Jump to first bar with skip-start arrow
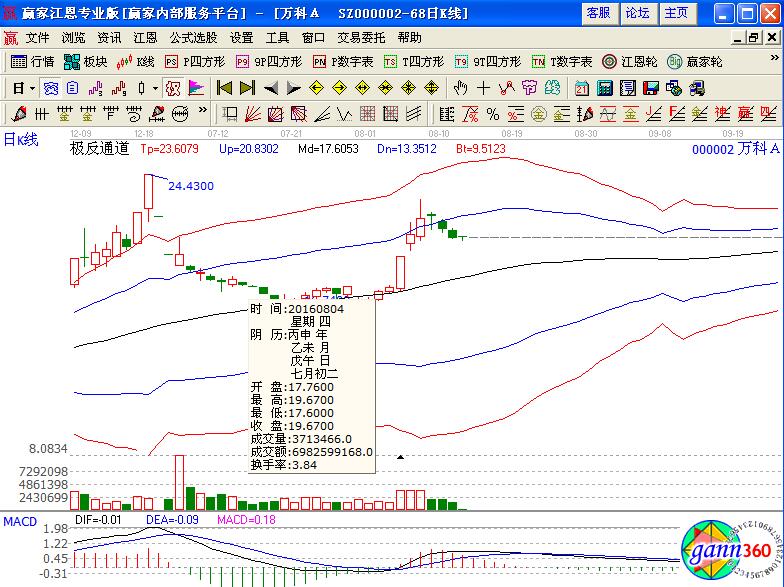Viewport: 784px width, 587px height. (x=225, y=87)
